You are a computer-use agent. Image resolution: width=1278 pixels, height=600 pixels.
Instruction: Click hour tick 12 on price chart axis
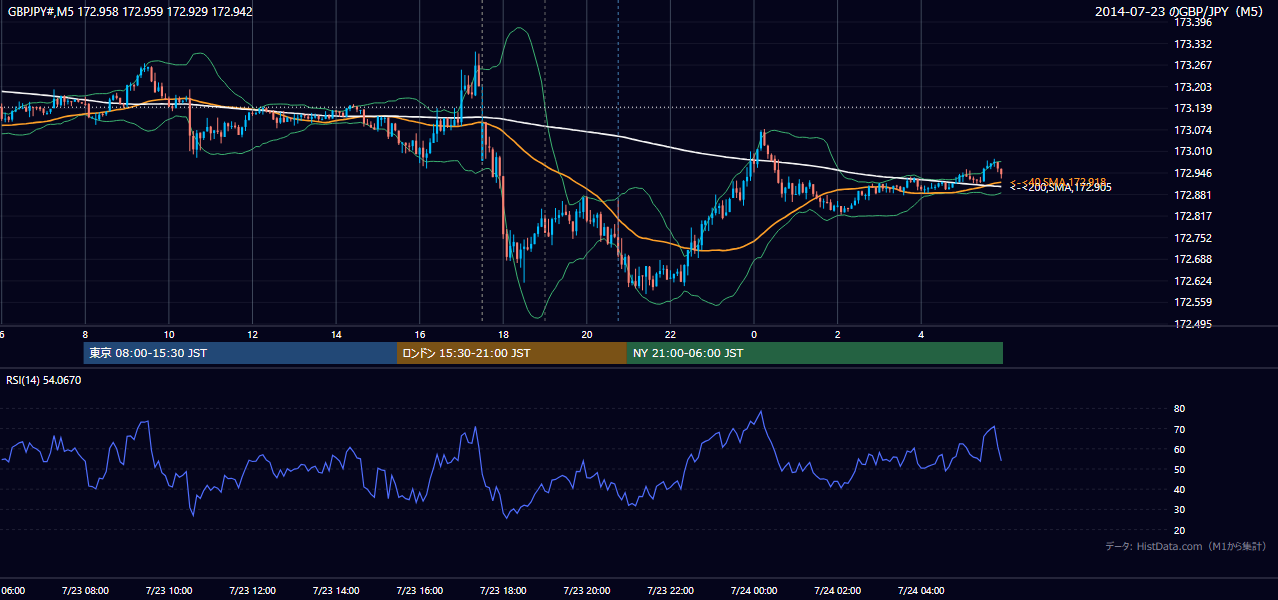coord(252,334)
